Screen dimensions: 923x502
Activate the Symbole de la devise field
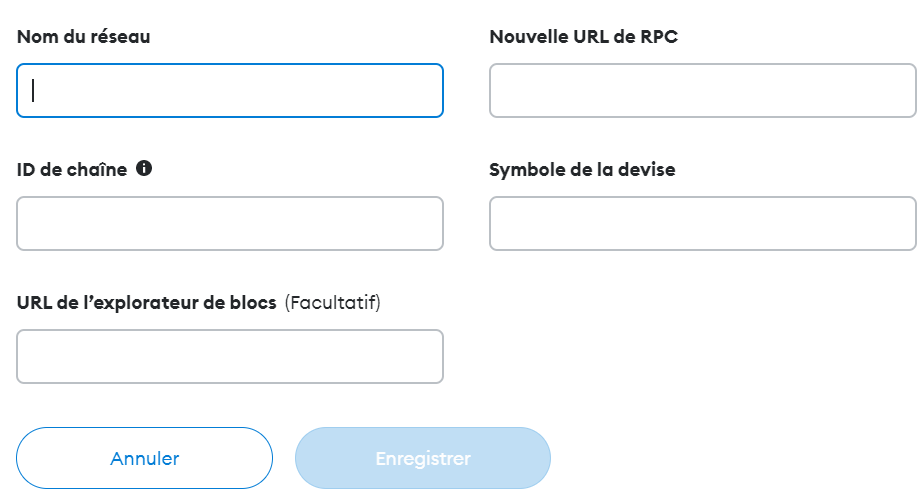(x=702, y=223)
